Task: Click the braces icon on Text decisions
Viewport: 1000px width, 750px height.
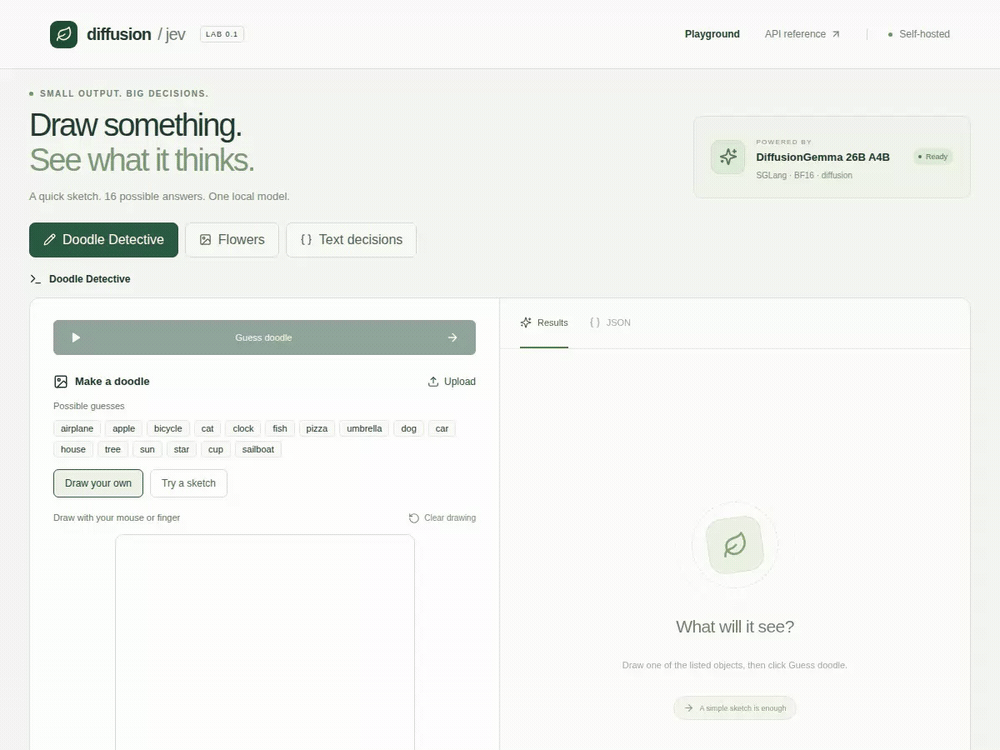Action: pos(306,240)
